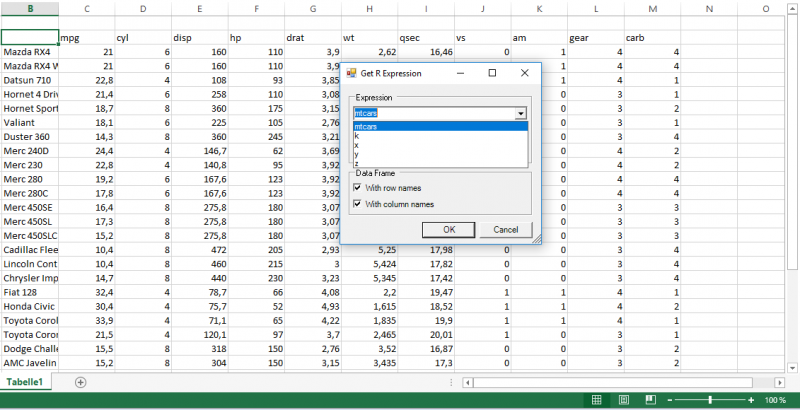Click OK in Get R Expression dialog
Viewport: 800px width, 410px height.
449,229
